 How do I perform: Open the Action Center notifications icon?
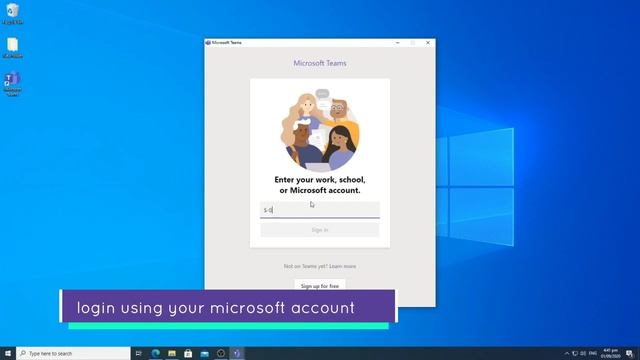click(x=630, y=353)
